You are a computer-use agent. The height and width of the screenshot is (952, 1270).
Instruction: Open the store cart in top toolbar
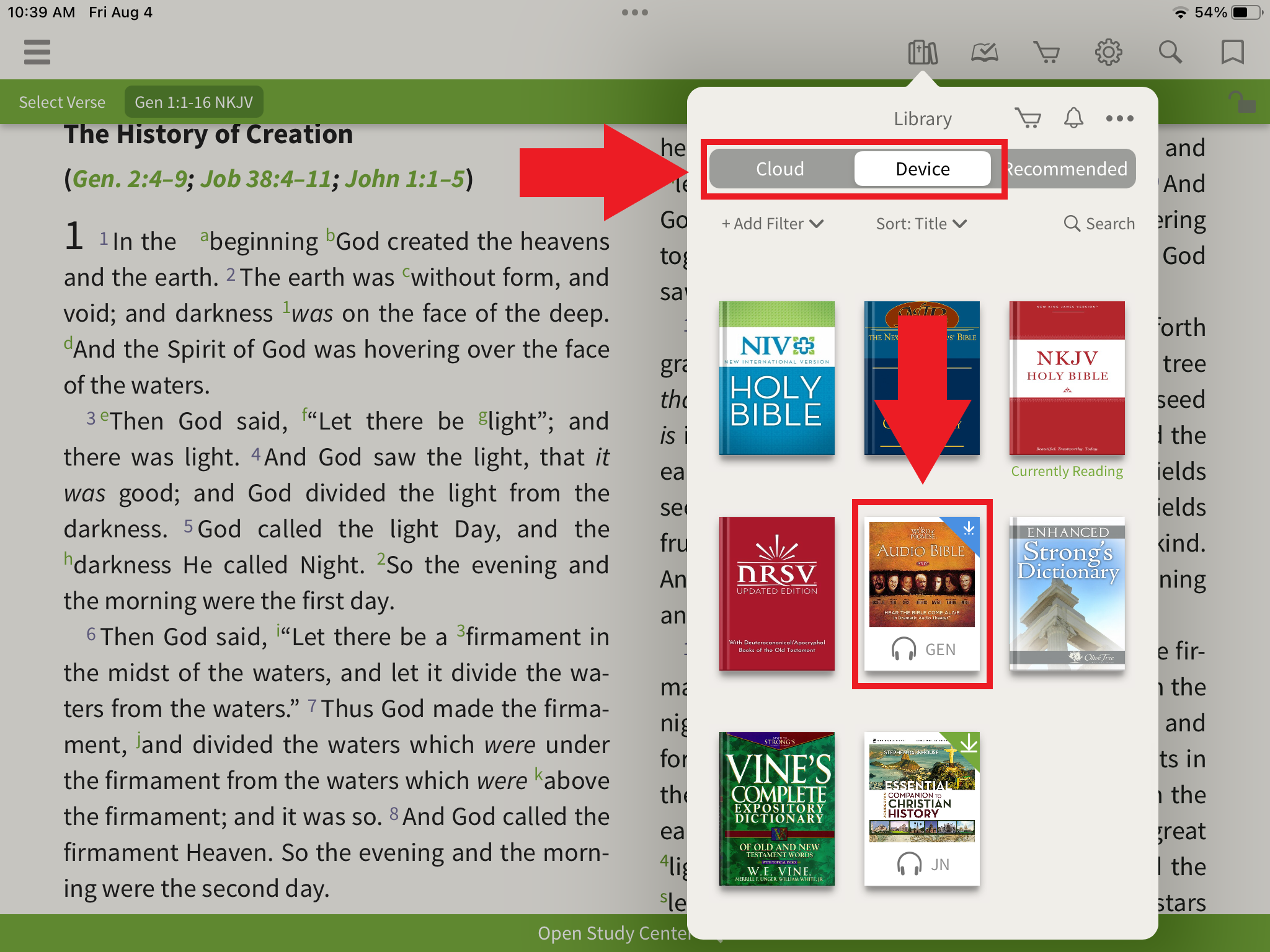pyautogui.click(x=1047, y=52)
